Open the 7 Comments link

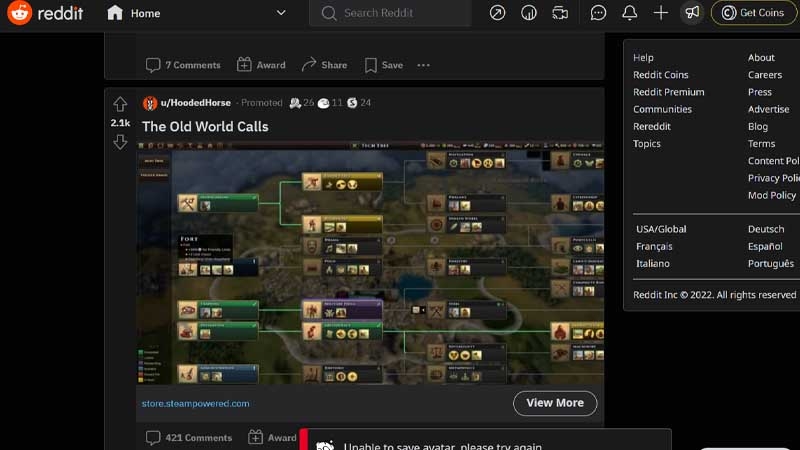pos(183,65)
